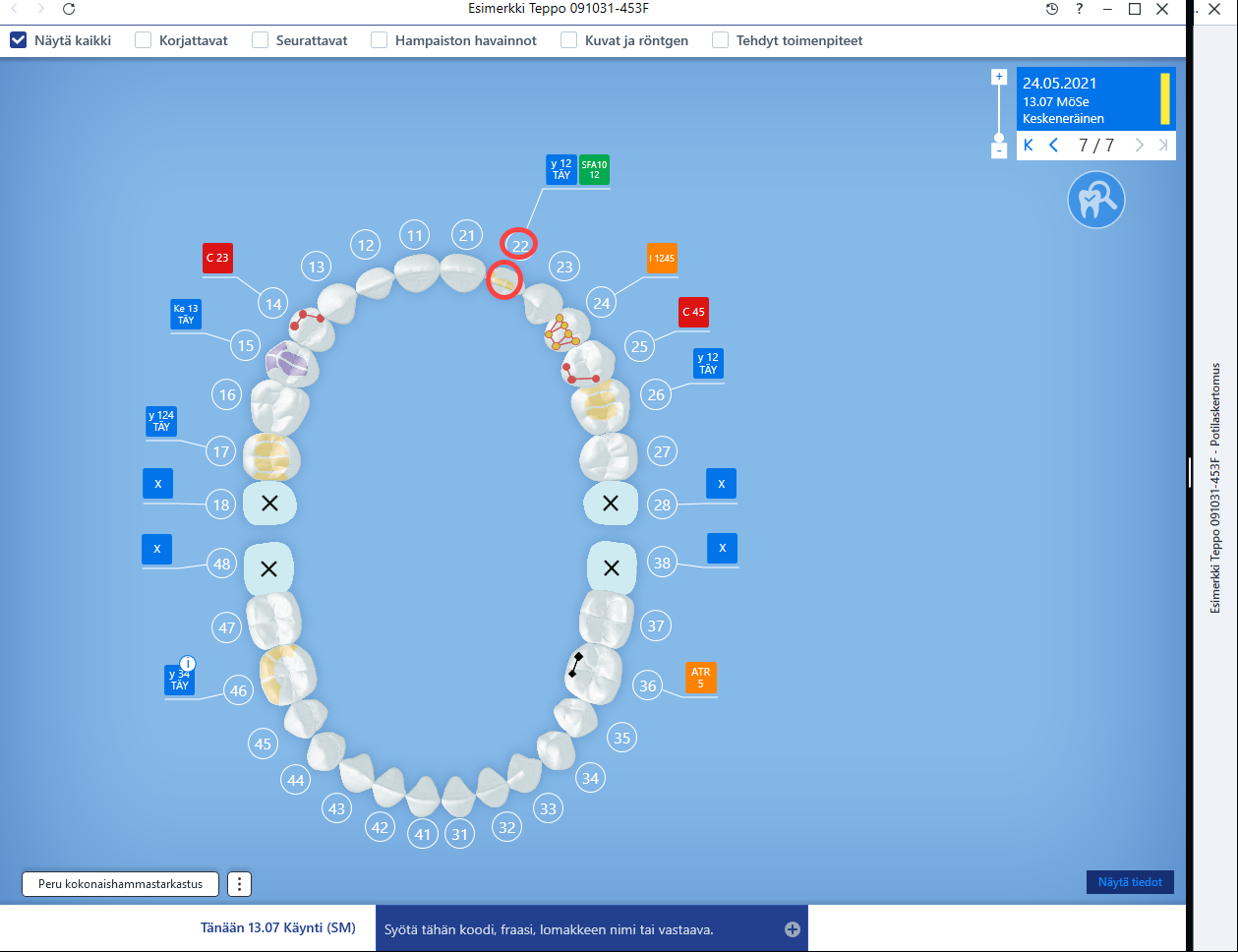Select the green SFA10 12 tag
This screenshot has width=1238, height=952.
point(594,169)
